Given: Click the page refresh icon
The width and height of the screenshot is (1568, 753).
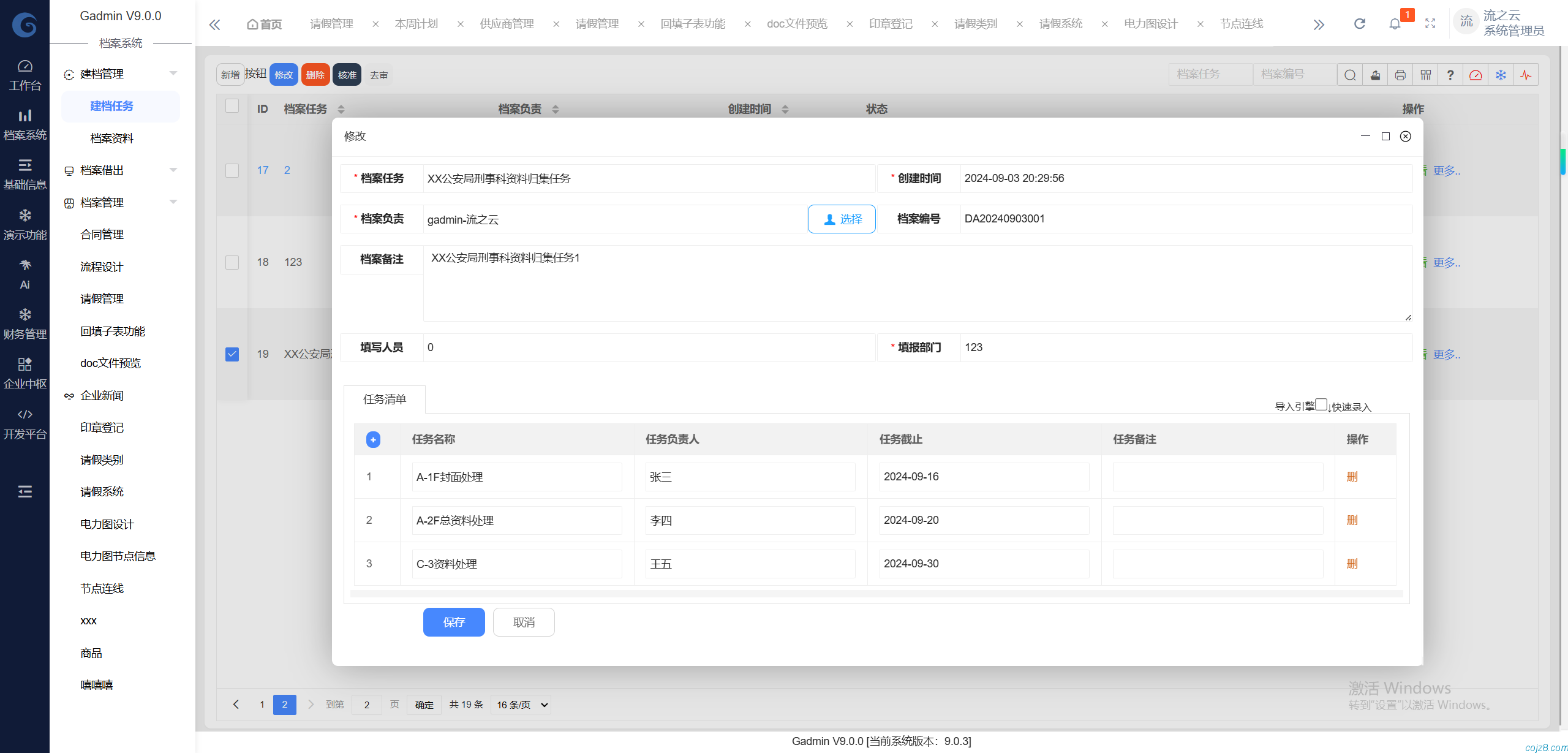Looking at the screenshot, I should click(1359, 24).
